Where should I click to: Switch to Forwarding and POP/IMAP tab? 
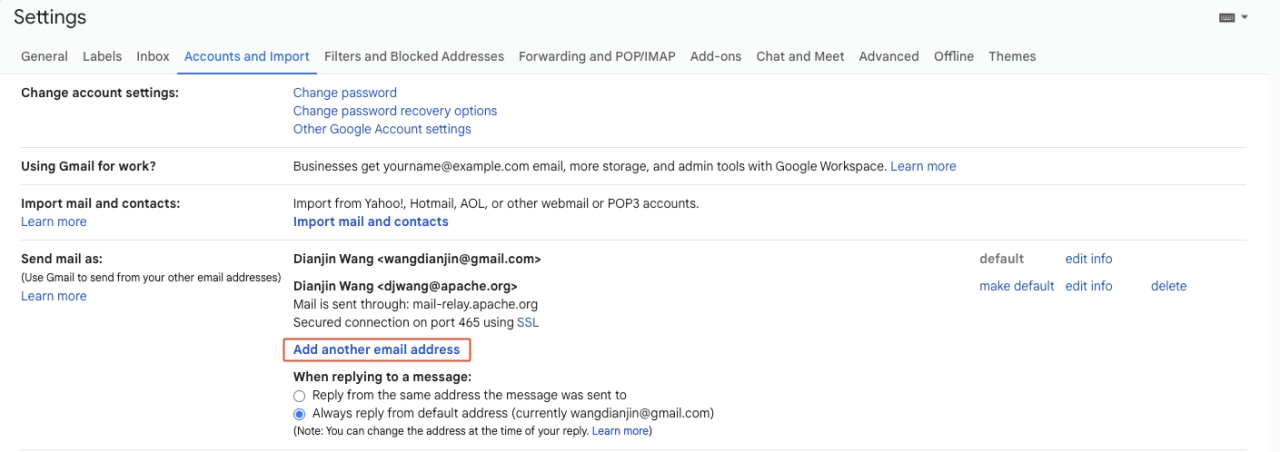pos(597,57)
